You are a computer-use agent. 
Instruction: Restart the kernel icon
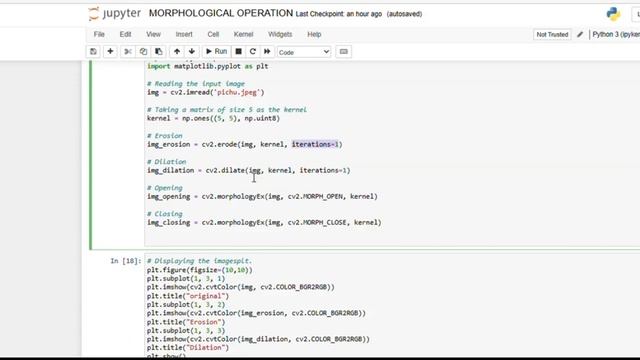(x=253, y=51)
